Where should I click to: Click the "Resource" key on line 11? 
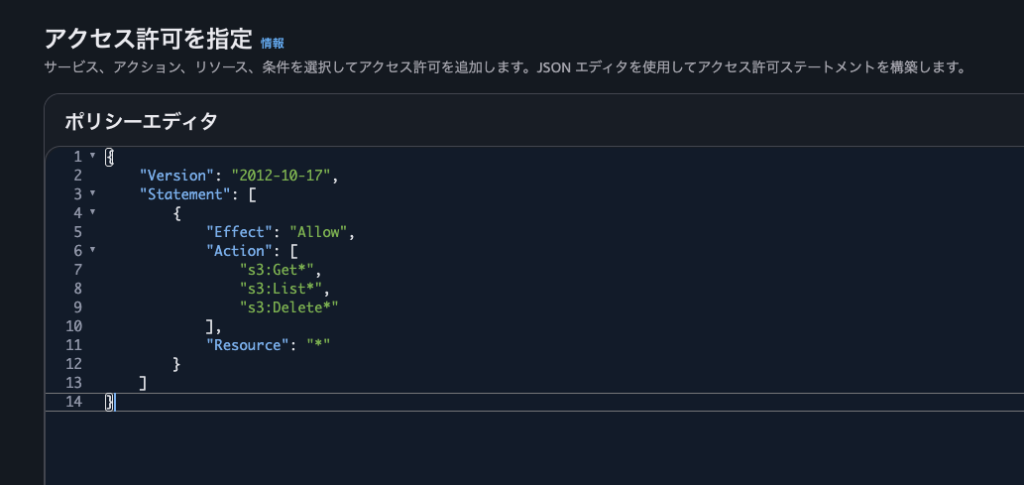247,345
